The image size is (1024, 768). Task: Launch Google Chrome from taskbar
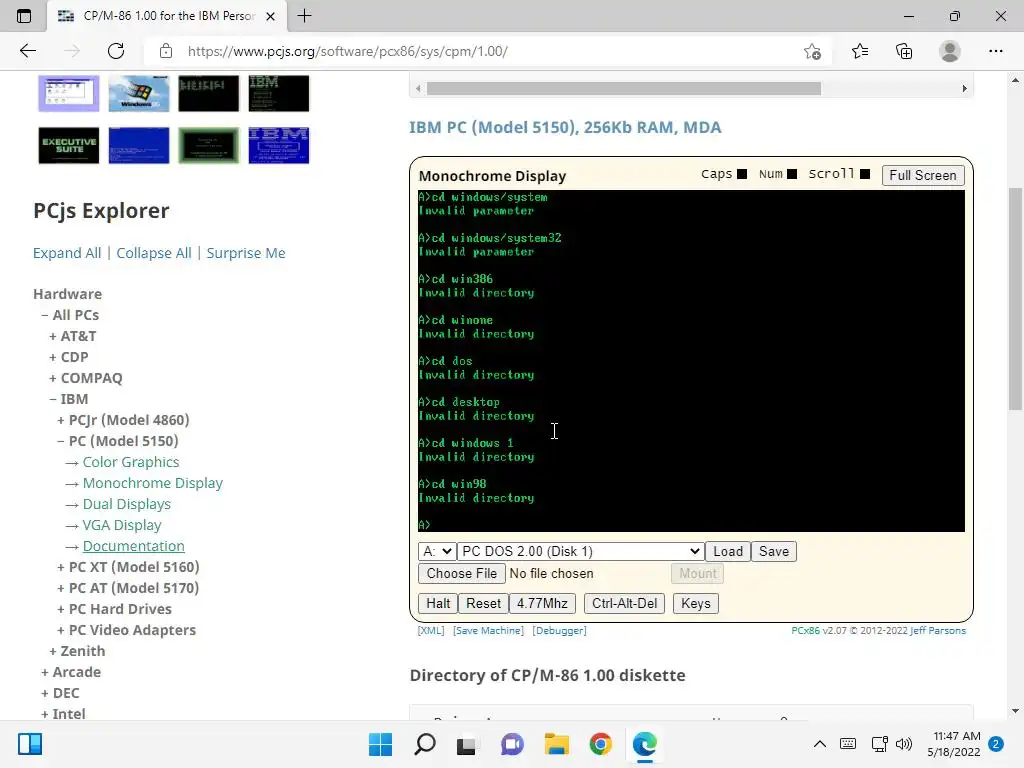point(600,744)
